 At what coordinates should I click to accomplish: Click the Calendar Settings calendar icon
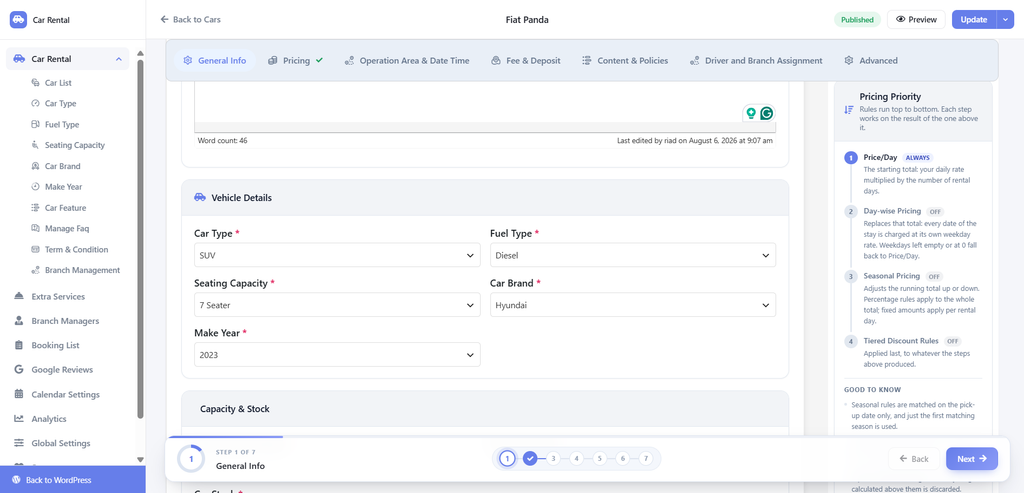tap(19, 394)
